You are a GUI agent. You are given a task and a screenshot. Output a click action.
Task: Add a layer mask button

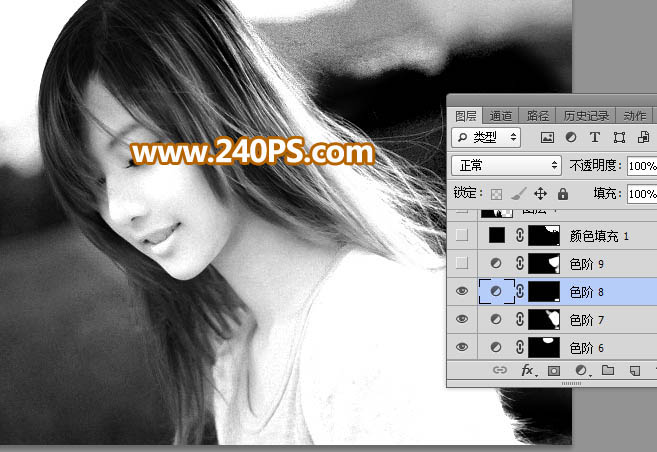pos(554,370)
